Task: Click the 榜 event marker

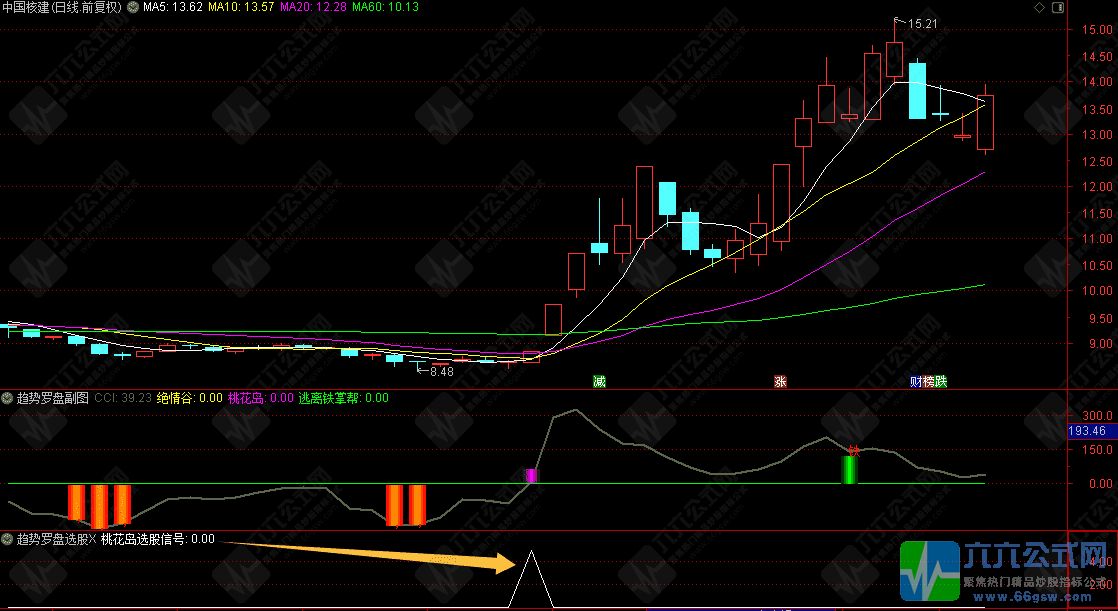Action: [x=928, y=381]
